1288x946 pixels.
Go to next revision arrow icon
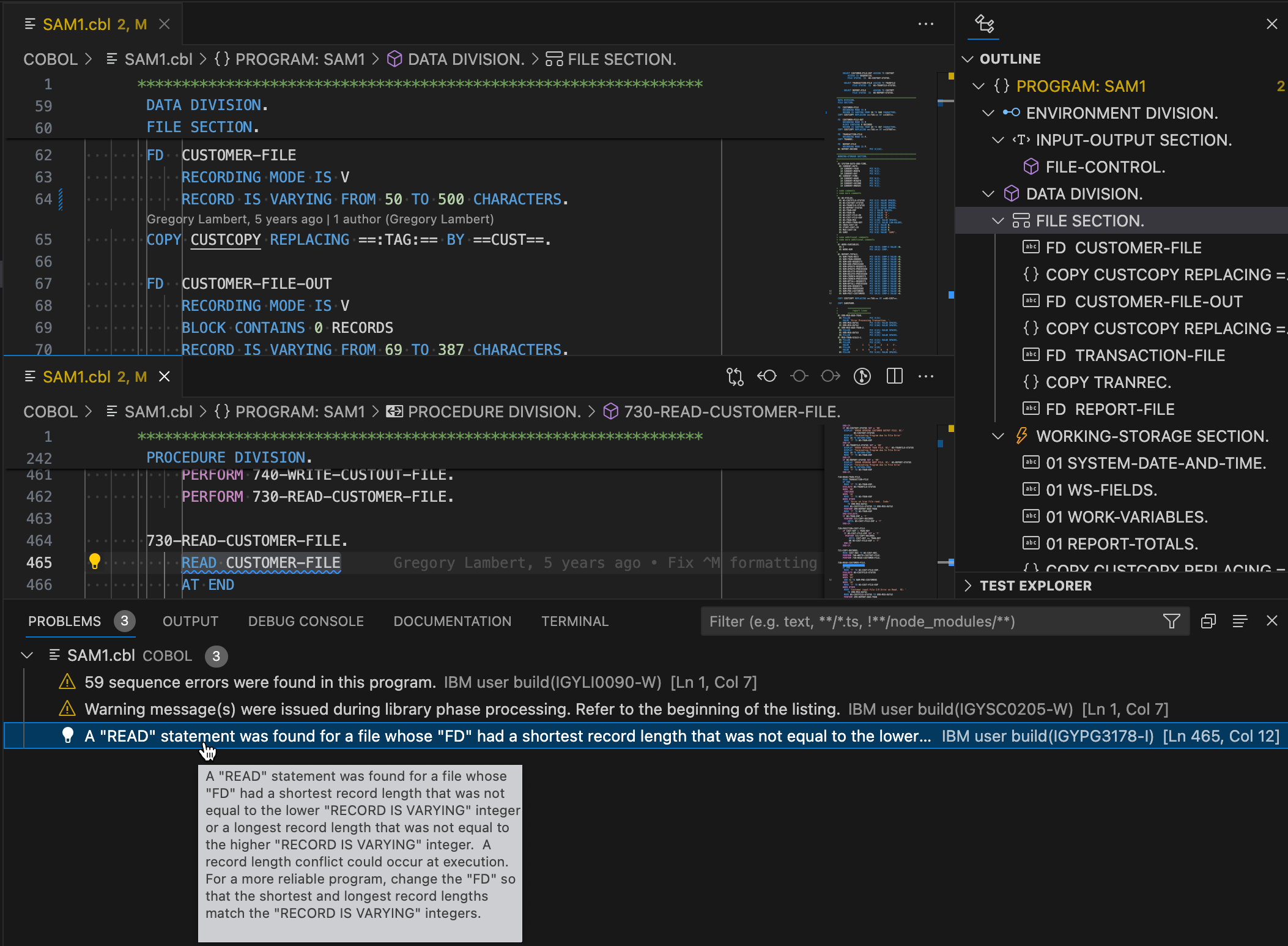click(831, 376)
